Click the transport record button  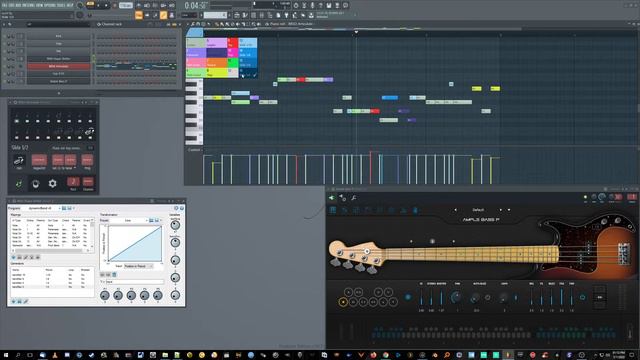coord(114,6)
